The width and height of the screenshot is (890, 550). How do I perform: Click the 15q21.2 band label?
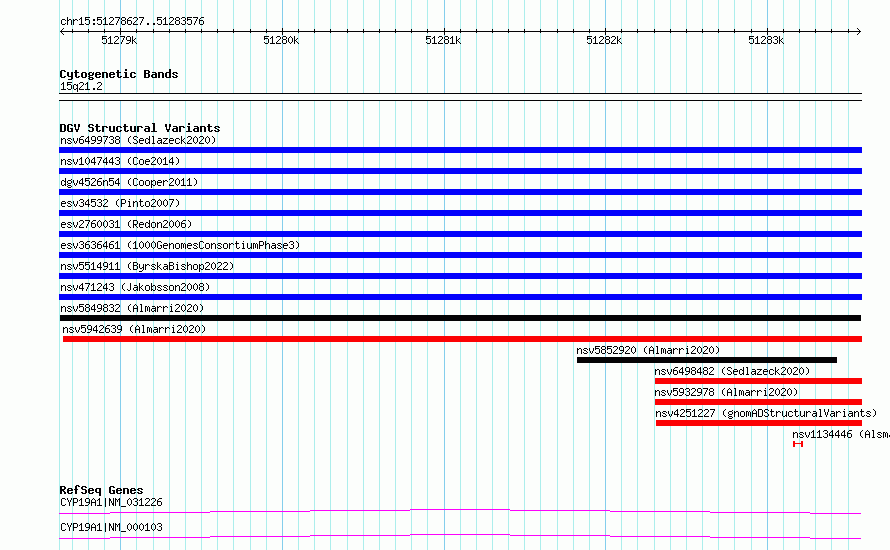81,86
